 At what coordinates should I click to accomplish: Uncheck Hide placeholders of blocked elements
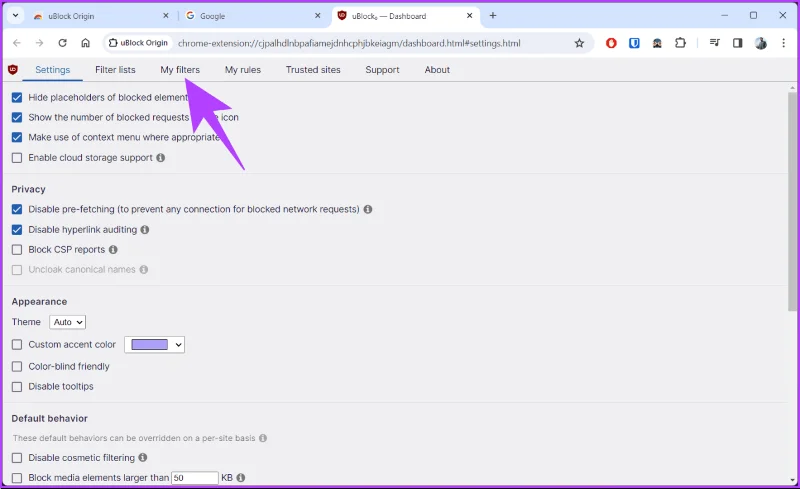point(17,97)
